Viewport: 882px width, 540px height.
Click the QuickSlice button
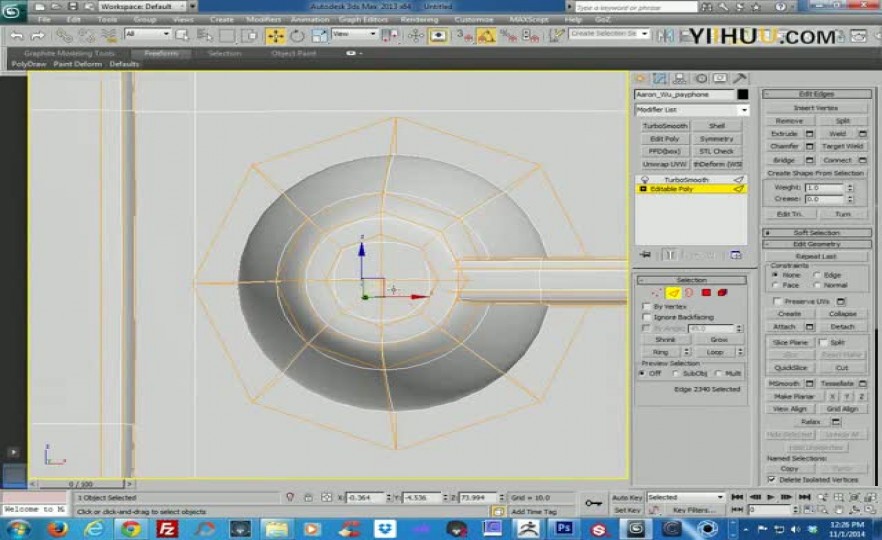[790, 368]
